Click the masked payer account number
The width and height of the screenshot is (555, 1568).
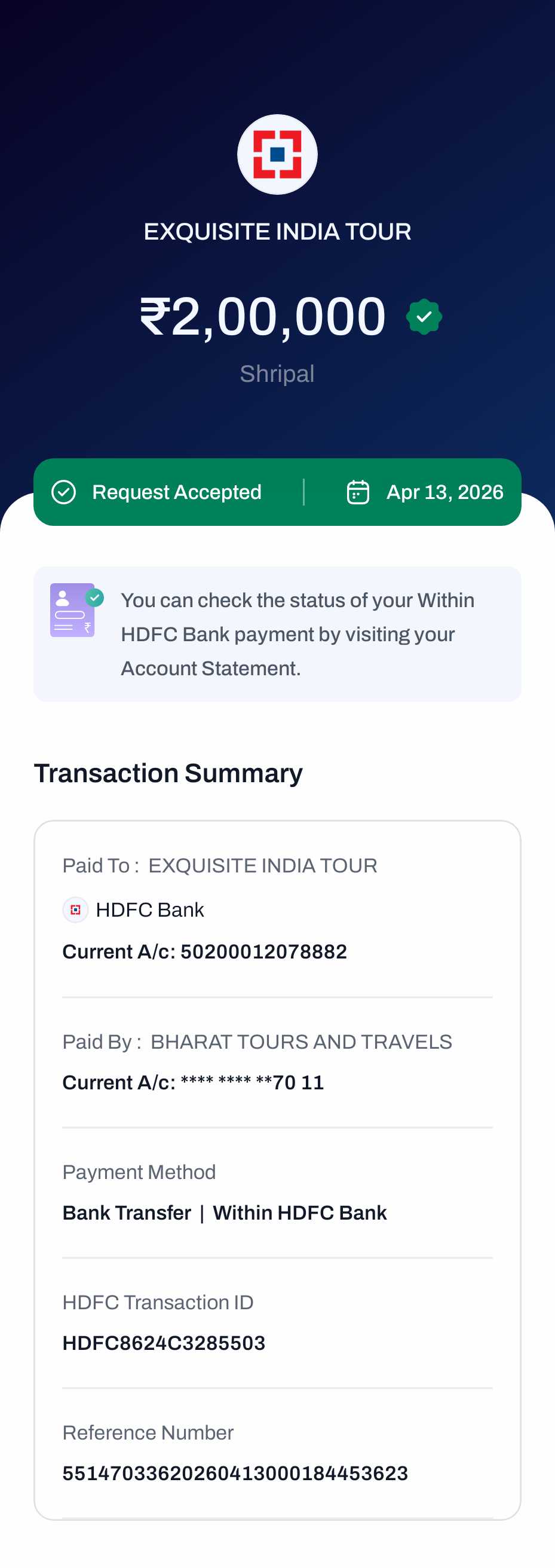point(252,1082)
